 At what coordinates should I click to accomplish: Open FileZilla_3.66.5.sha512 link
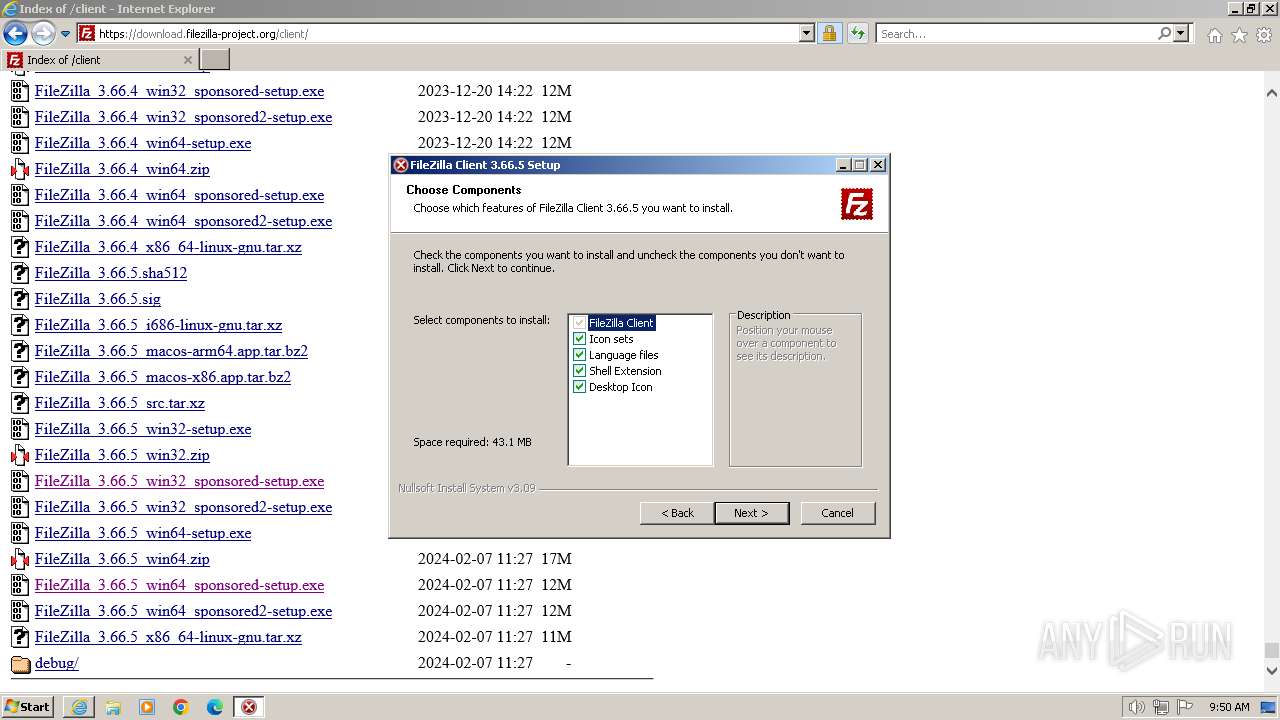pos(111,273)
